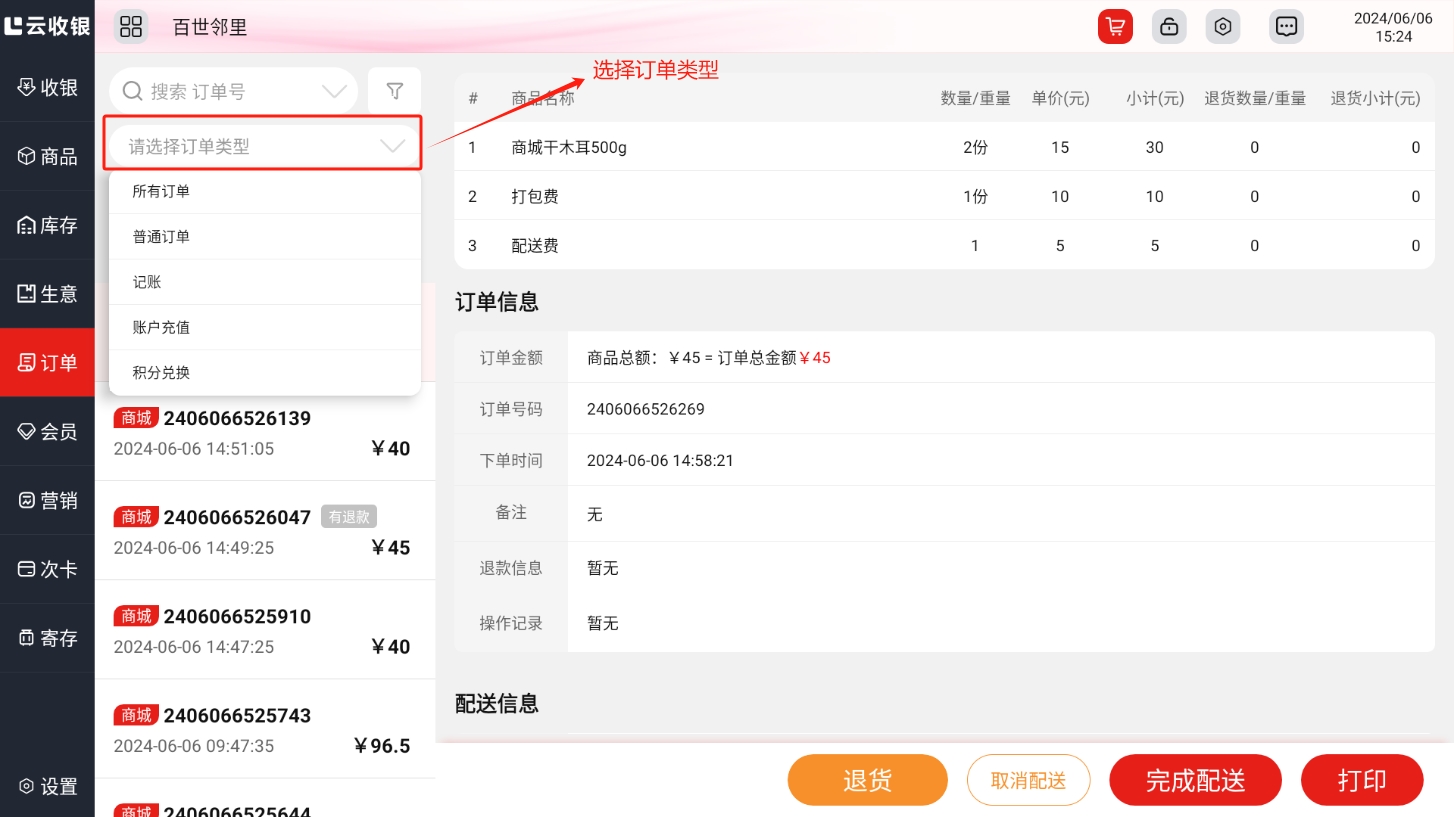Select order 2406066526047 with 有退款 tag
This screenshot has height=817, width=1454.
point(264,531)
